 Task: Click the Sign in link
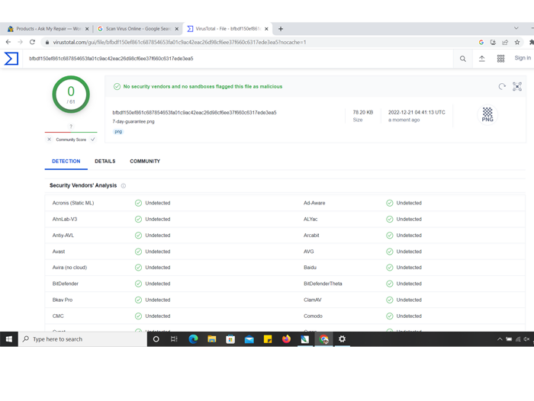(522, 58)
